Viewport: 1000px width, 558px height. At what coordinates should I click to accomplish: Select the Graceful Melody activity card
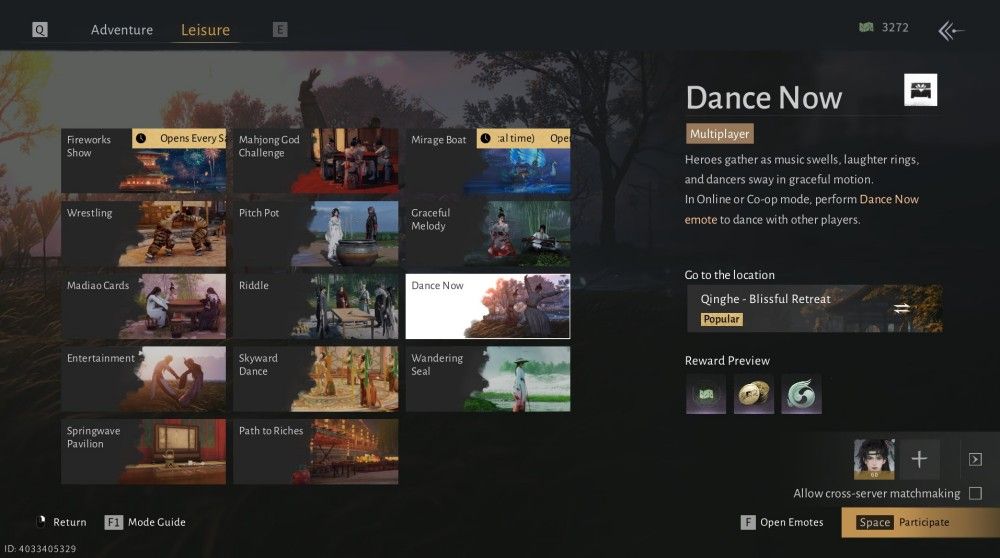coord(488,233)
